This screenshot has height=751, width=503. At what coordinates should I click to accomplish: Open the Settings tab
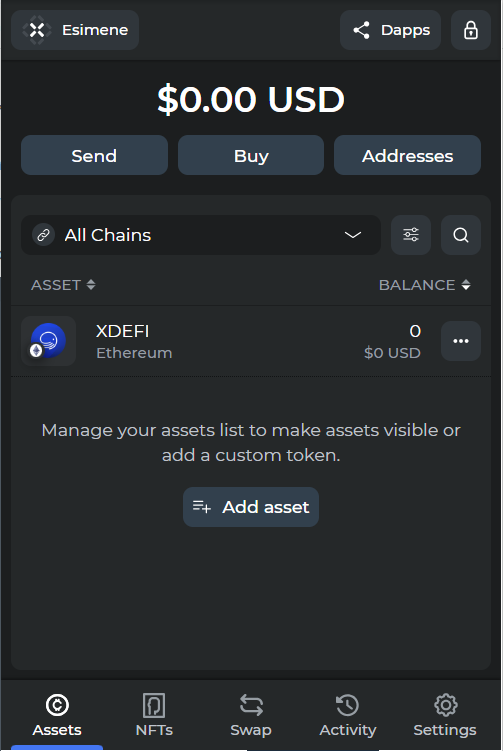[445, 715]
